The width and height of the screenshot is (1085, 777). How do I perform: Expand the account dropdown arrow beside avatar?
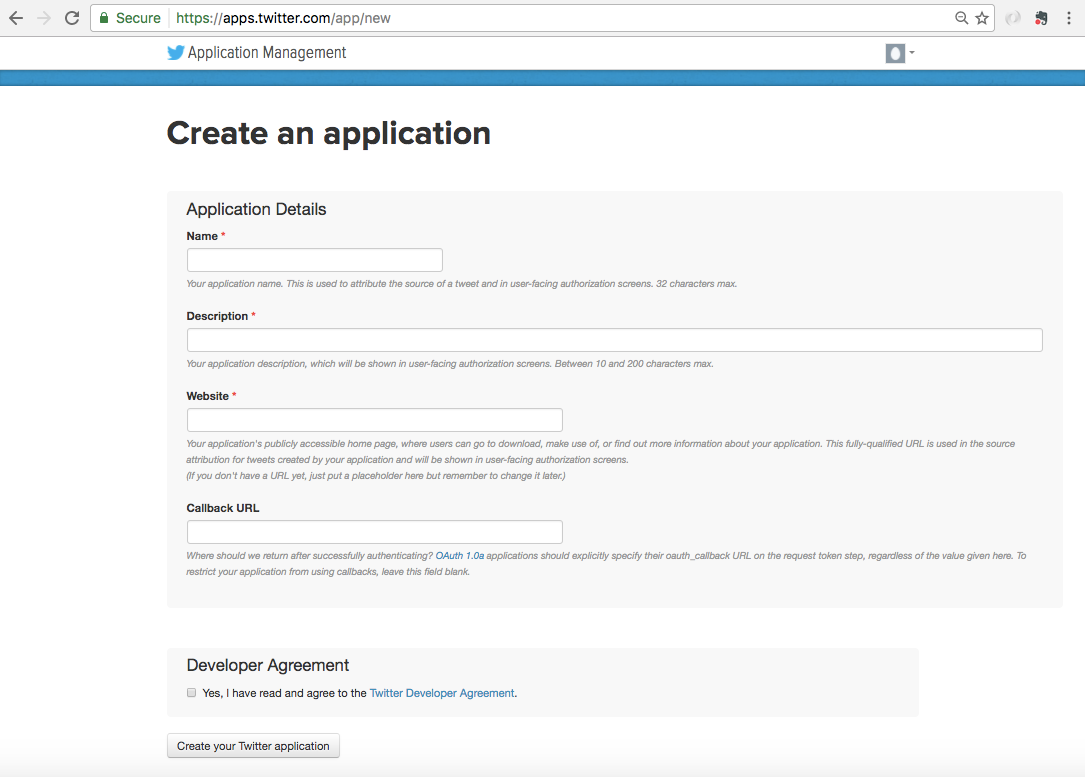[912, 53]
